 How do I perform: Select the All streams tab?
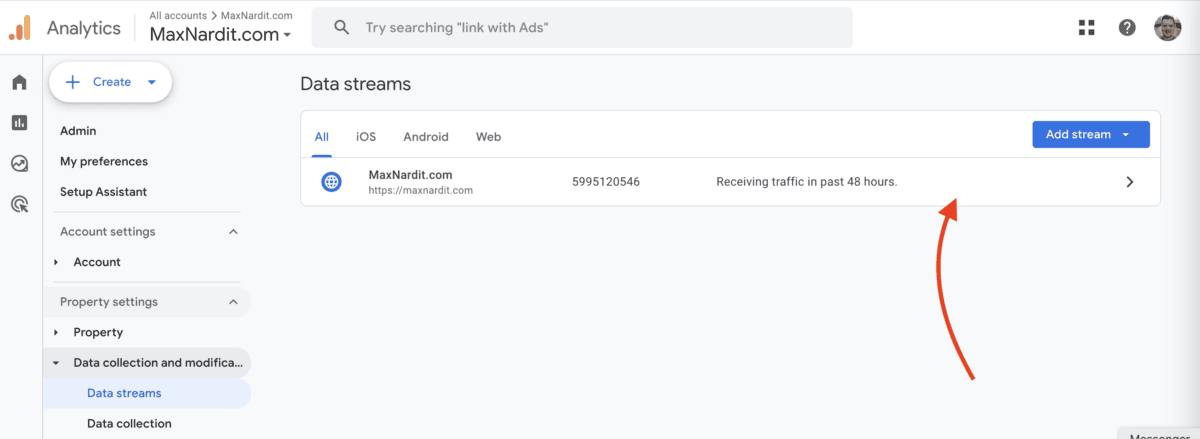pos(321,137)
